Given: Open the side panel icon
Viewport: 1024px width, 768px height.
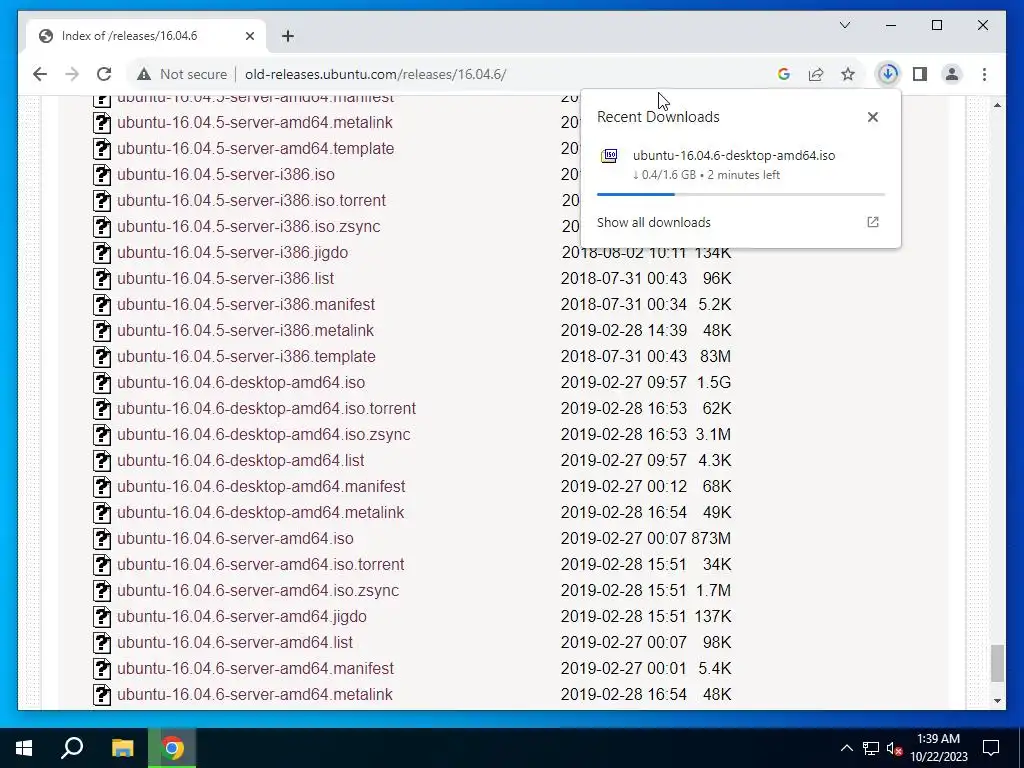Looking at the screenshot, I should point(920,74).
